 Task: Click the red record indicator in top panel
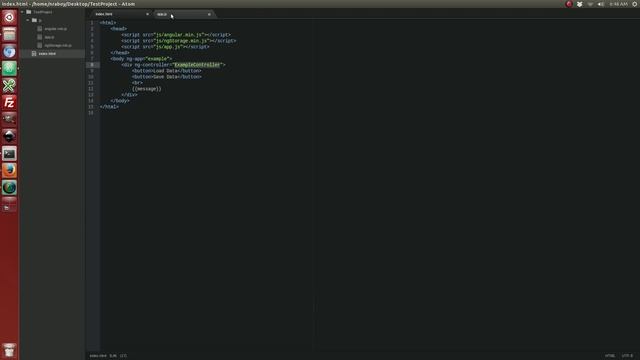(x=569, y=4)
